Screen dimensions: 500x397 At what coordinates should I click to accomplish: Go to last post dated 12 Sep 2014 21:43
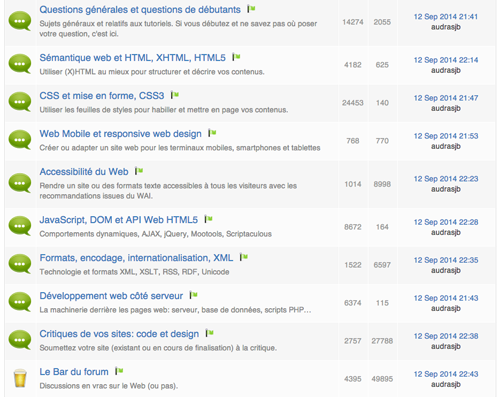[446, 298]
